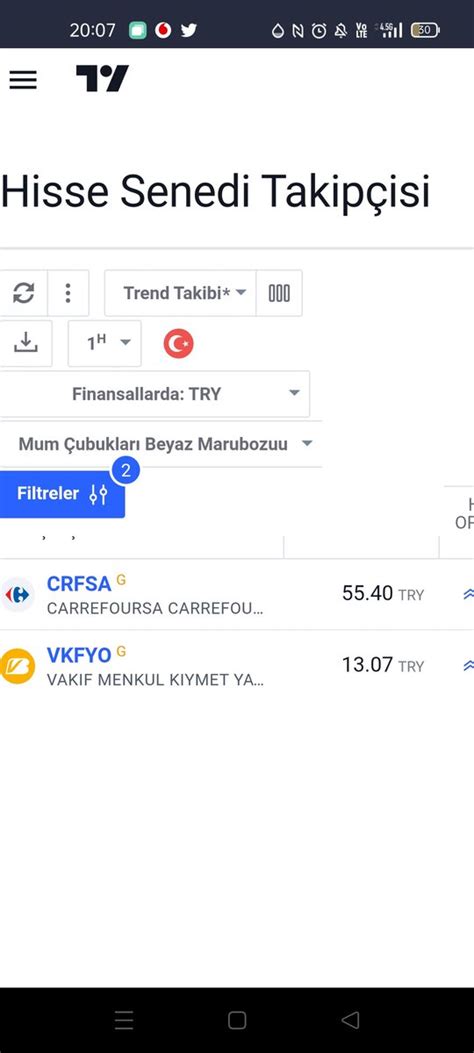
Task: Open the CARREFOURSA logo icon
Action: pos(17,594)
